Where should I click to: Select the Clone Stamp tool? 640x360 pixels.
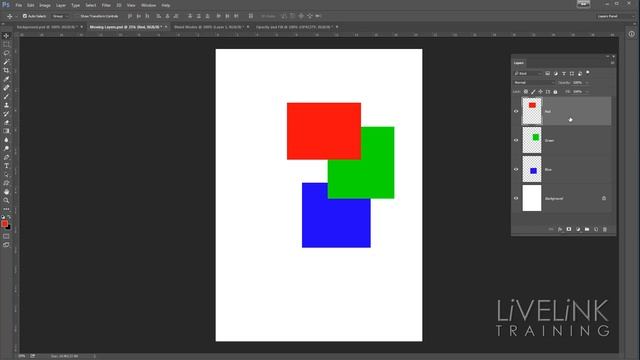(6, 105)
